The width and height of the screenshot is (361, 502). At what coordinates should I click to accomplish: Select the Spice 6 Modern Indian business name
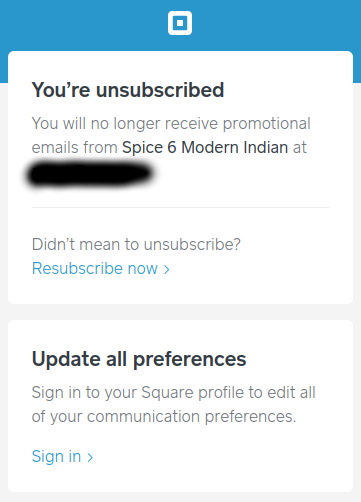tap(205, 147)
